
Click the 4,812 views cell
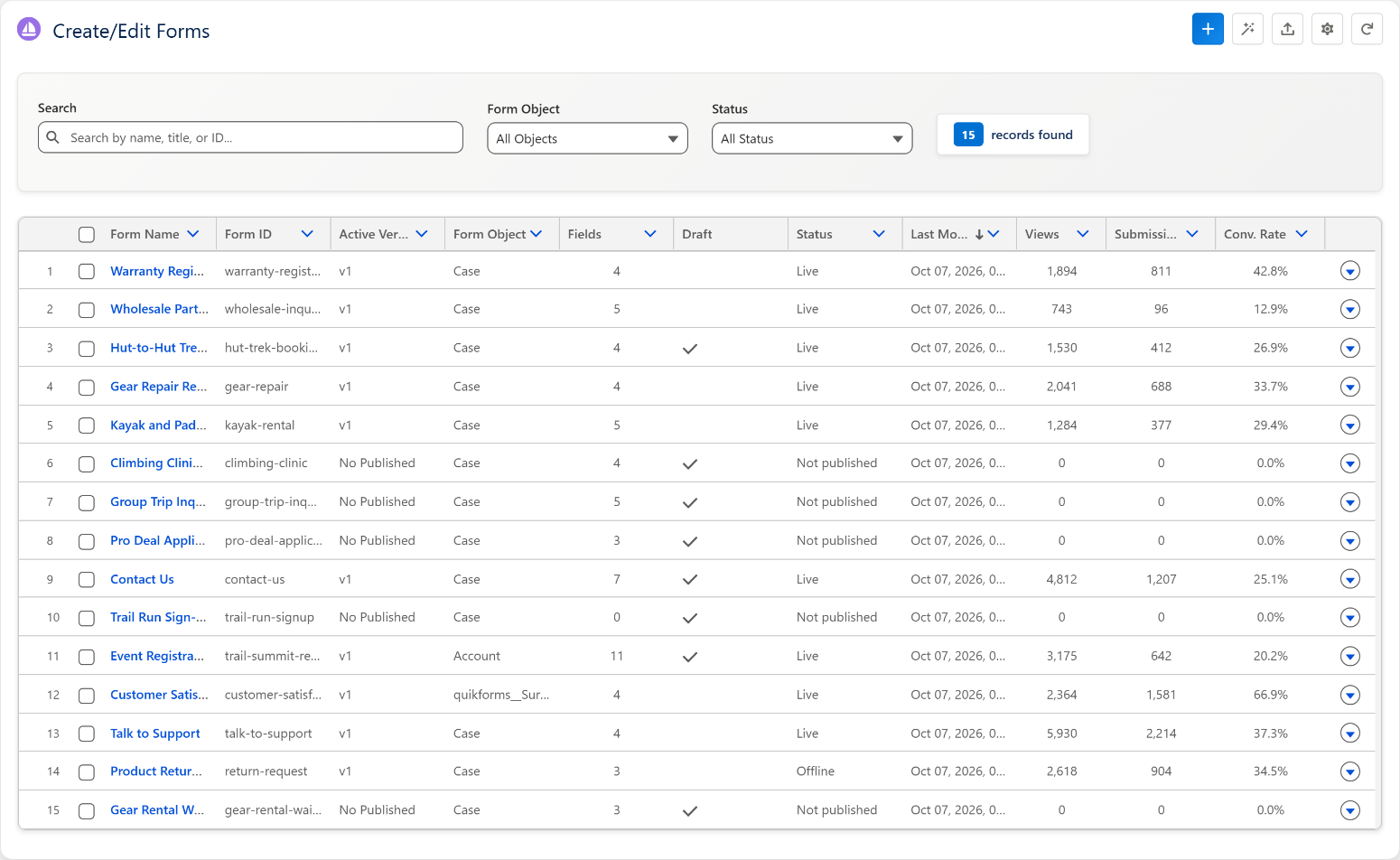tap(1061, 580)
